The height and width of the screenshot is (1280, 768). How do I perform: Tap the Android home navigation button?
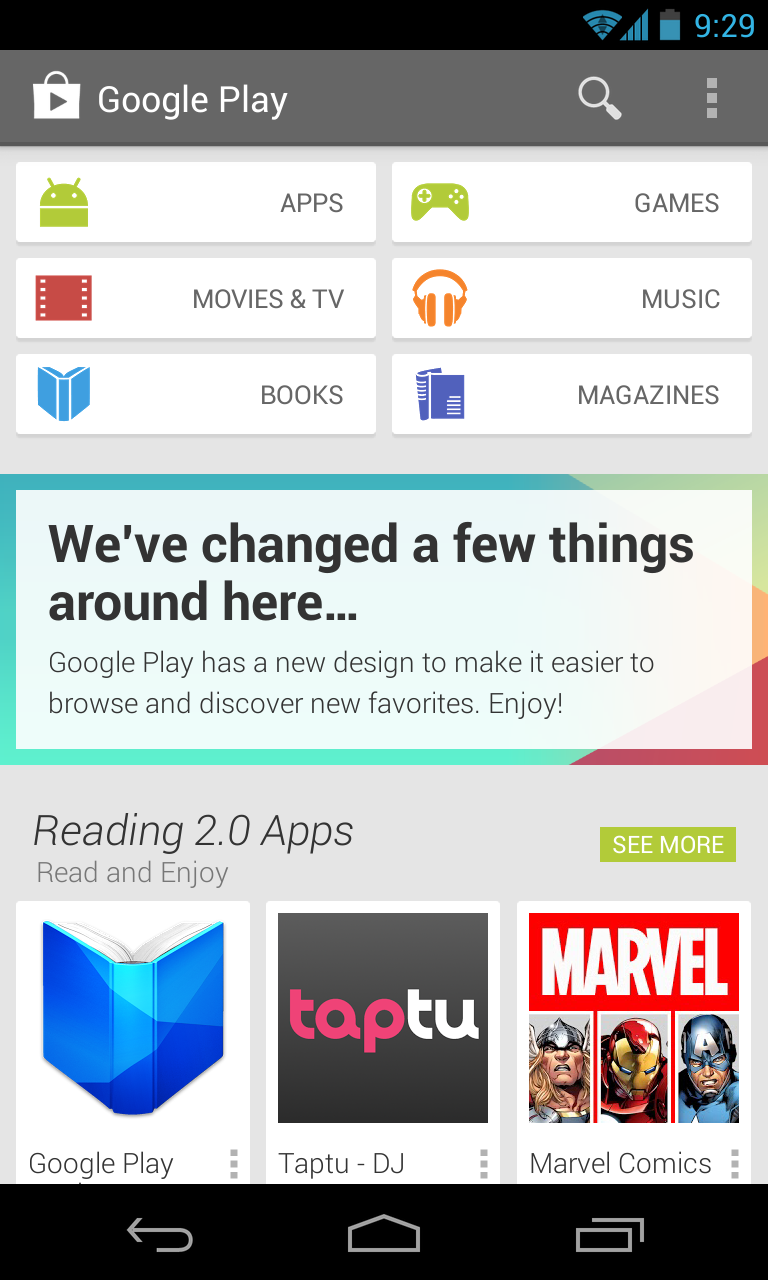pos(384,1234)
